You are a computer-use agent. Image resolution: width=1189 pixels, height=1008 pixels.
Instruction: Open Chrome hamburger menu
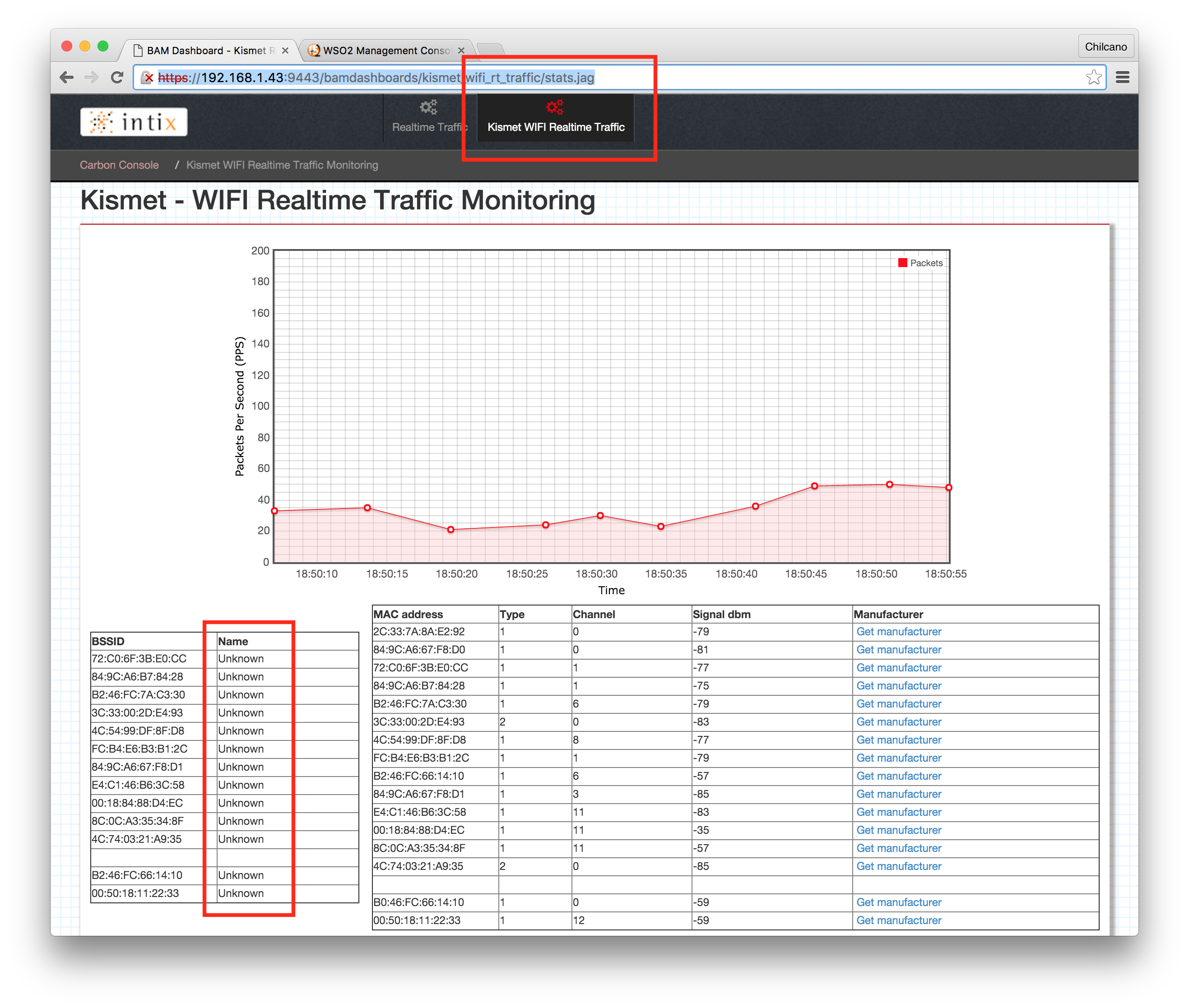1122,77
